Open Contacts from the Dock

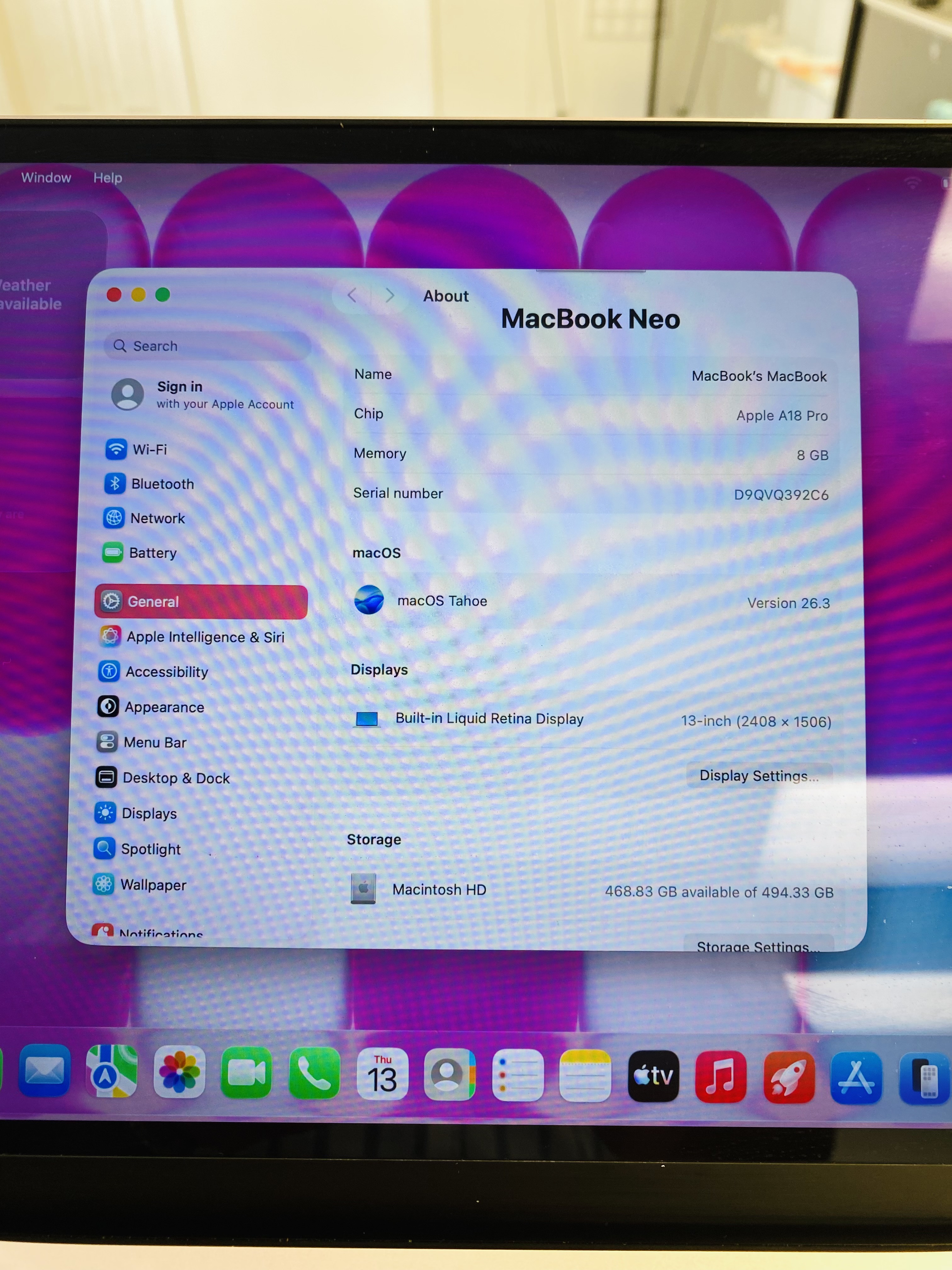click(x=450, y=1075)
